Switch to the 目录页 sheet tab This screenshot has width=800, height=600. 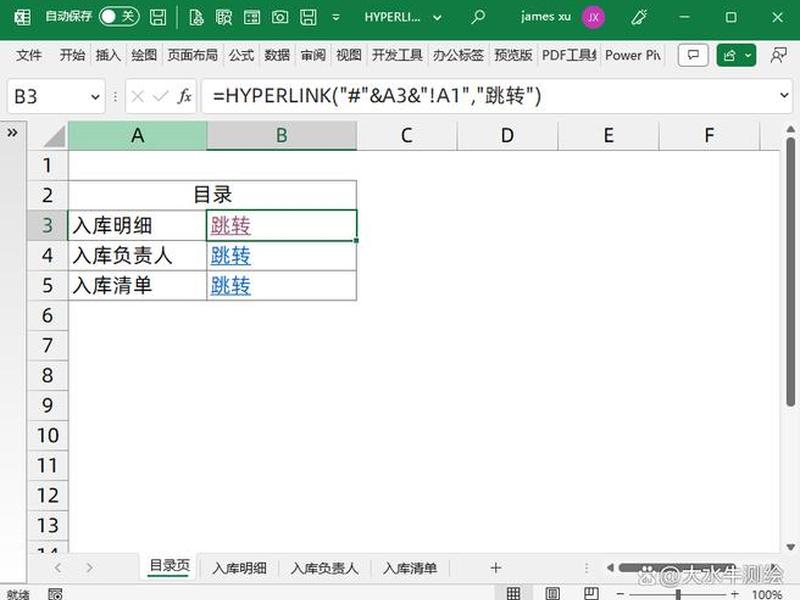coord(169,566)
